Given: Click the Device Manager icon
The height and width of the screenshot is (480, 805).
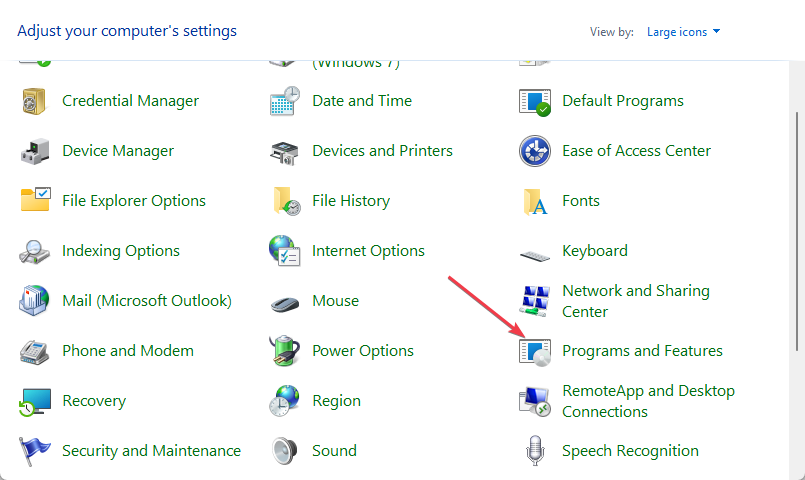Looking at the screenshot, I should (35, 151).
